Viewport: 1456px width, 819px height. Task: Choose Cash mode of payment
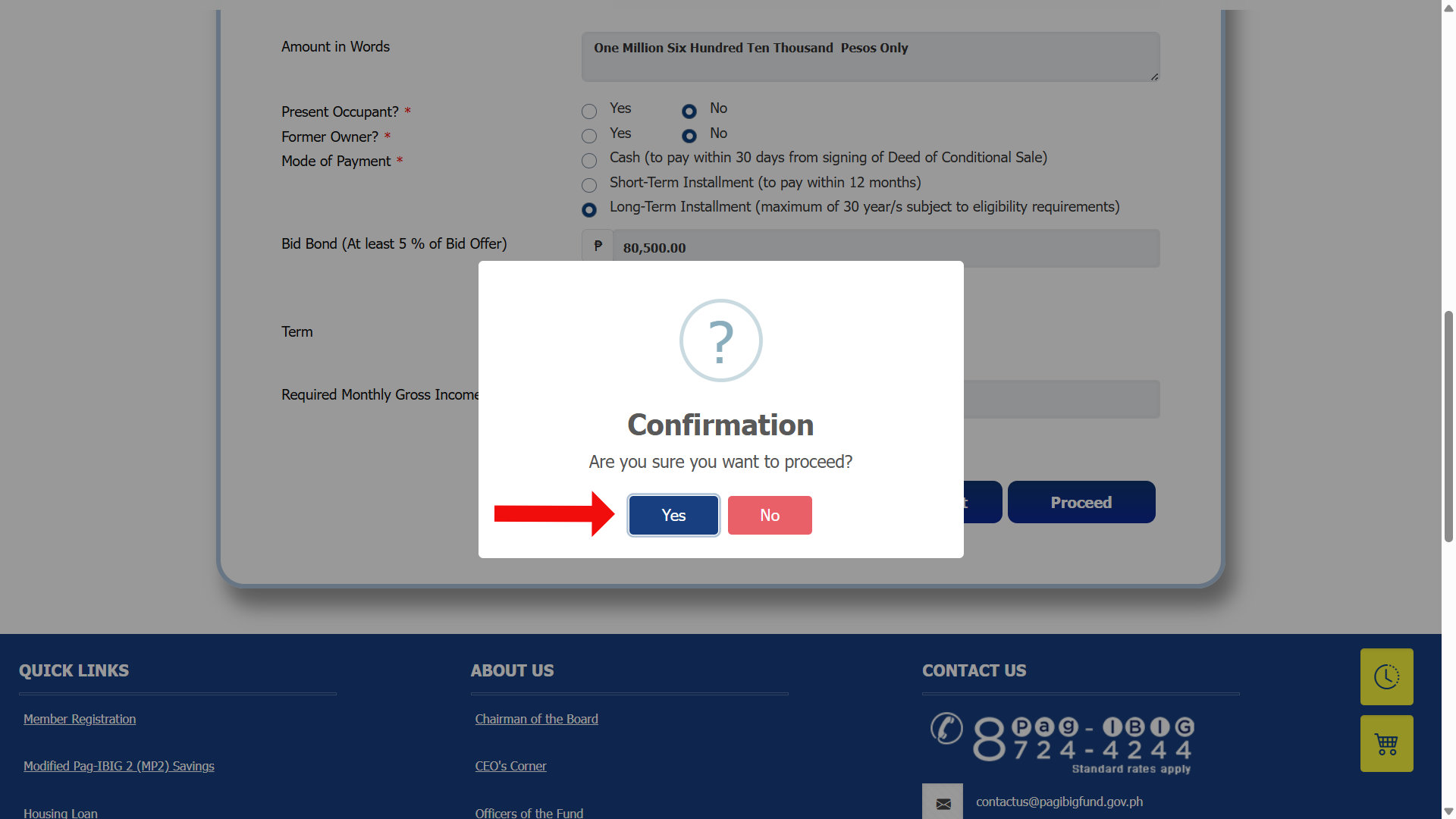589,161
